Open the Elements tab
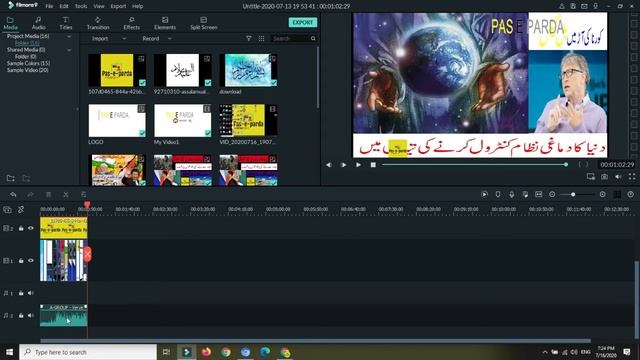Viewport: 640px width, 360px height. pyautogui.click(x=165, y=23)
